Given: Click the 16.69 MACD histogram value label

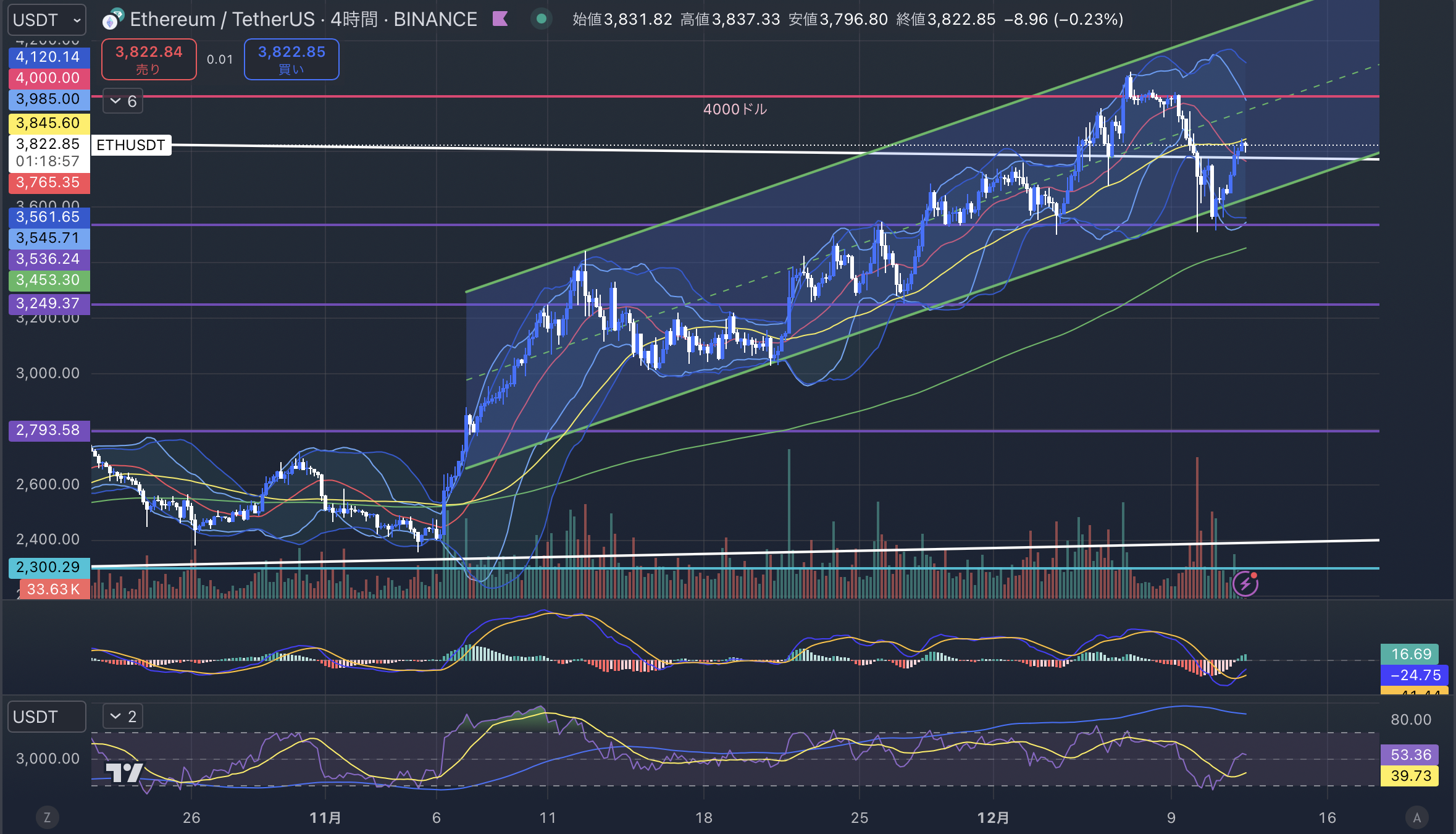Looking at the screenshot, I should click(x=1410, y=654).
